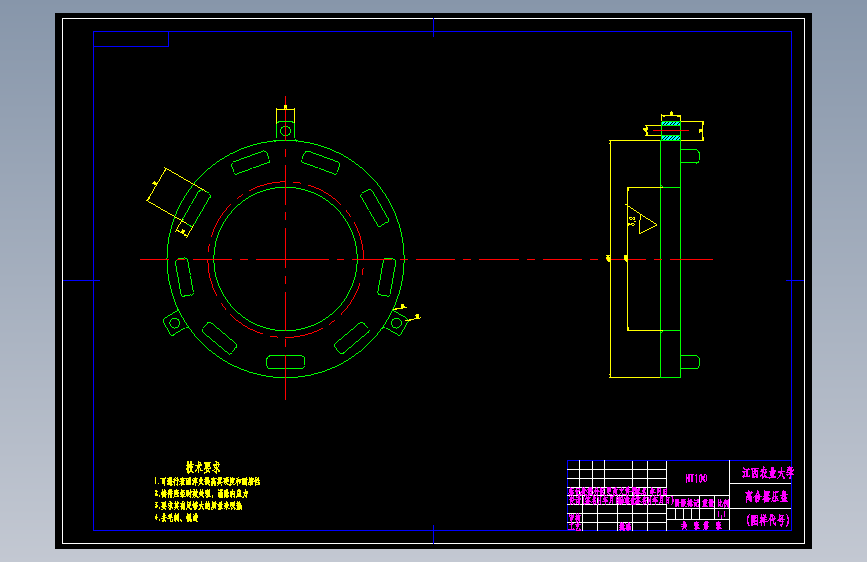This screenshot has height=562, width=867.
Task: Click the HT100 material label
Action: click(x=696, y=478)
